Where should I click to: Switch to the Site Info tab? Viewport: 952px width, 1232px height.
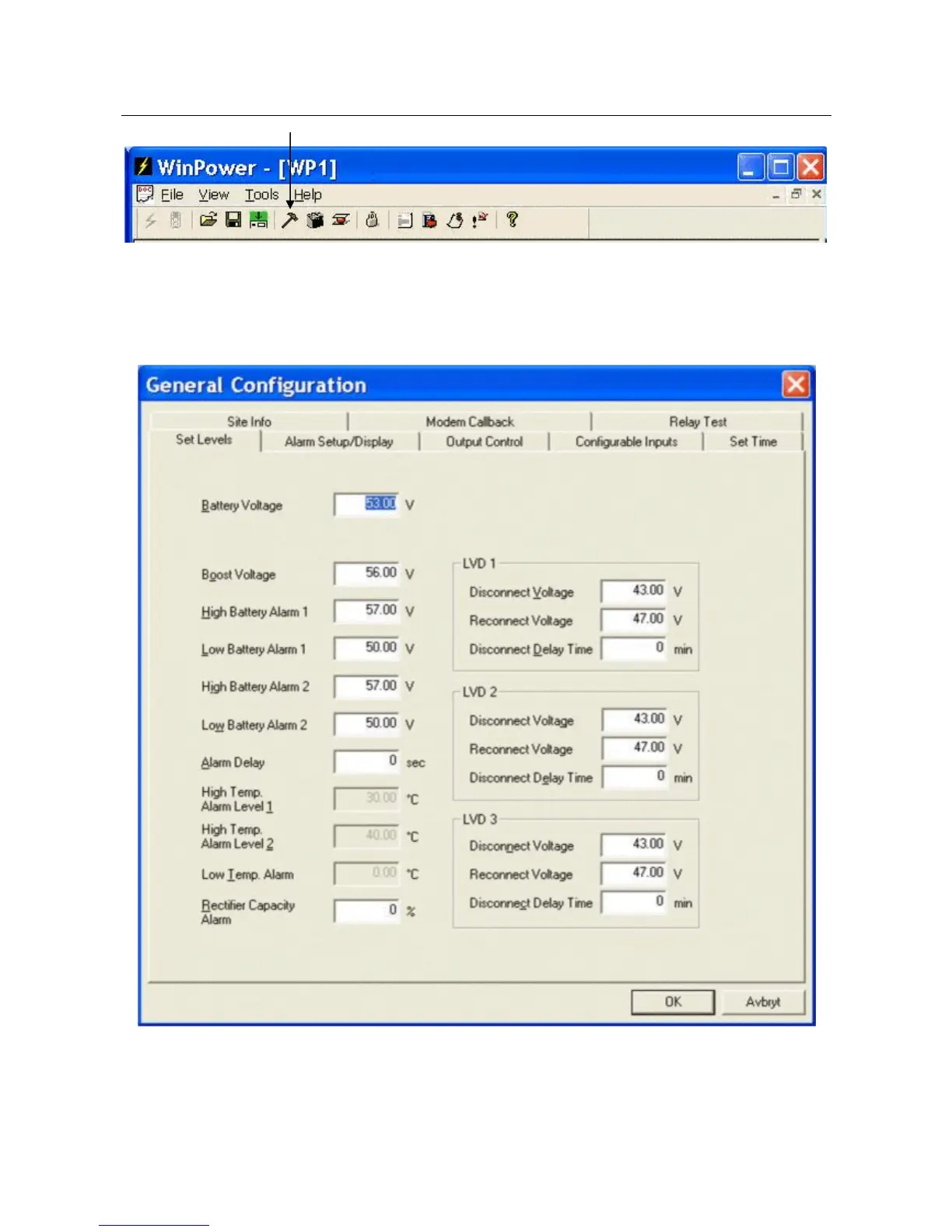pos(249,422)
